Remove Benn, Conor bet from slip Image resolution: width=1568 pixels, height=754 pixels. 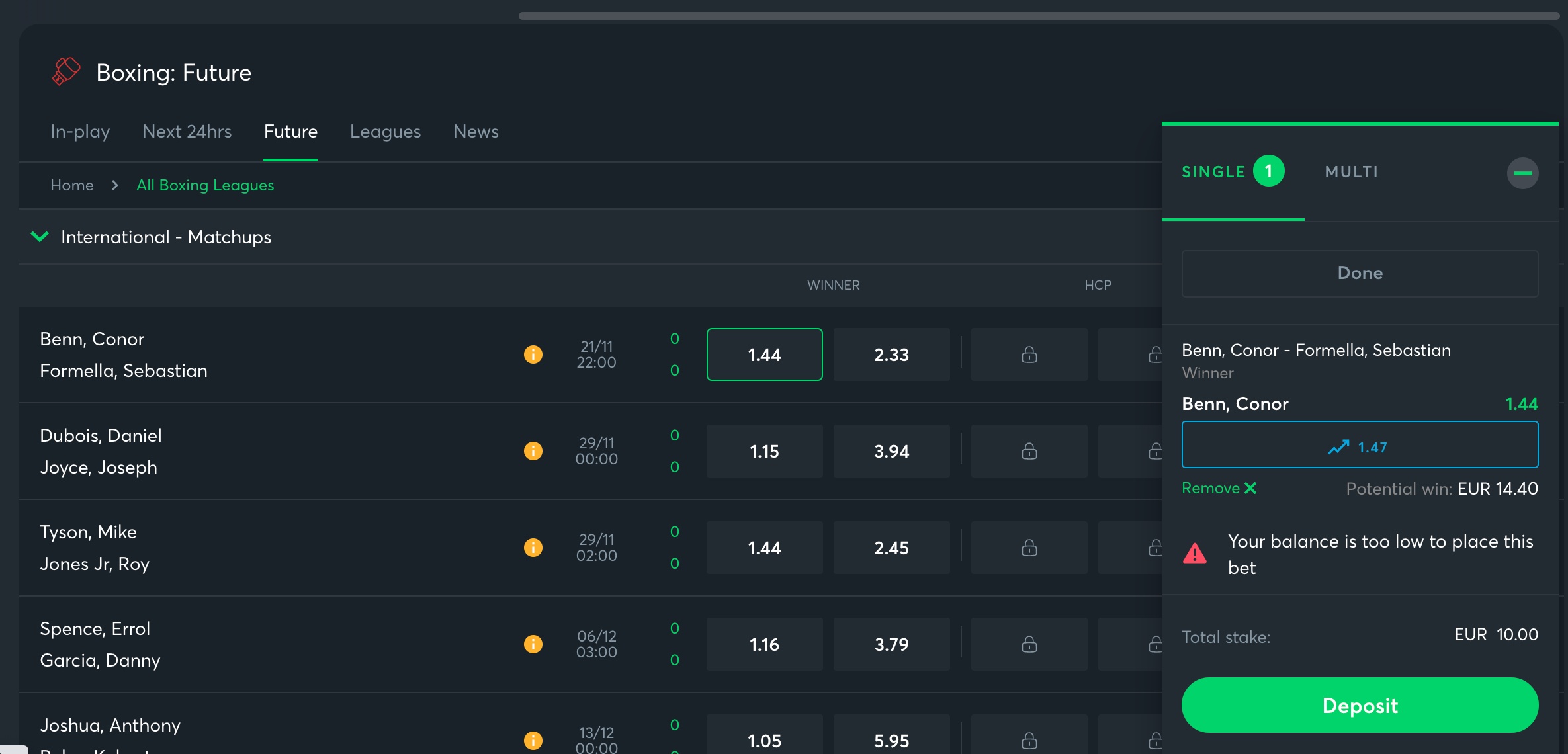(x=1219, y=488)
